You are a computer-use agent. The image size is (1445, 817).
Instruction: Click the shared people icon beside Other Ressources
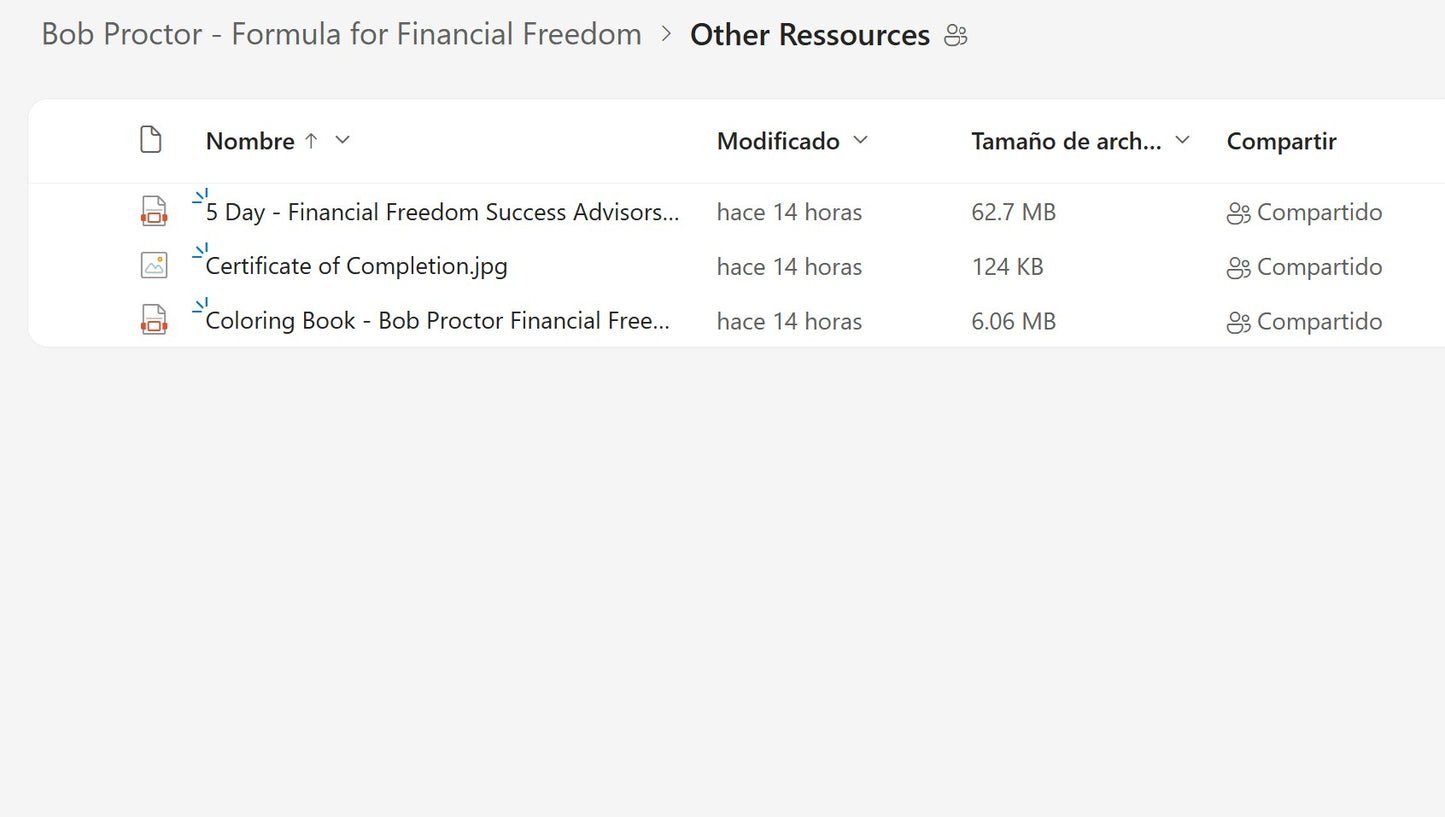(x=956, y=36)
